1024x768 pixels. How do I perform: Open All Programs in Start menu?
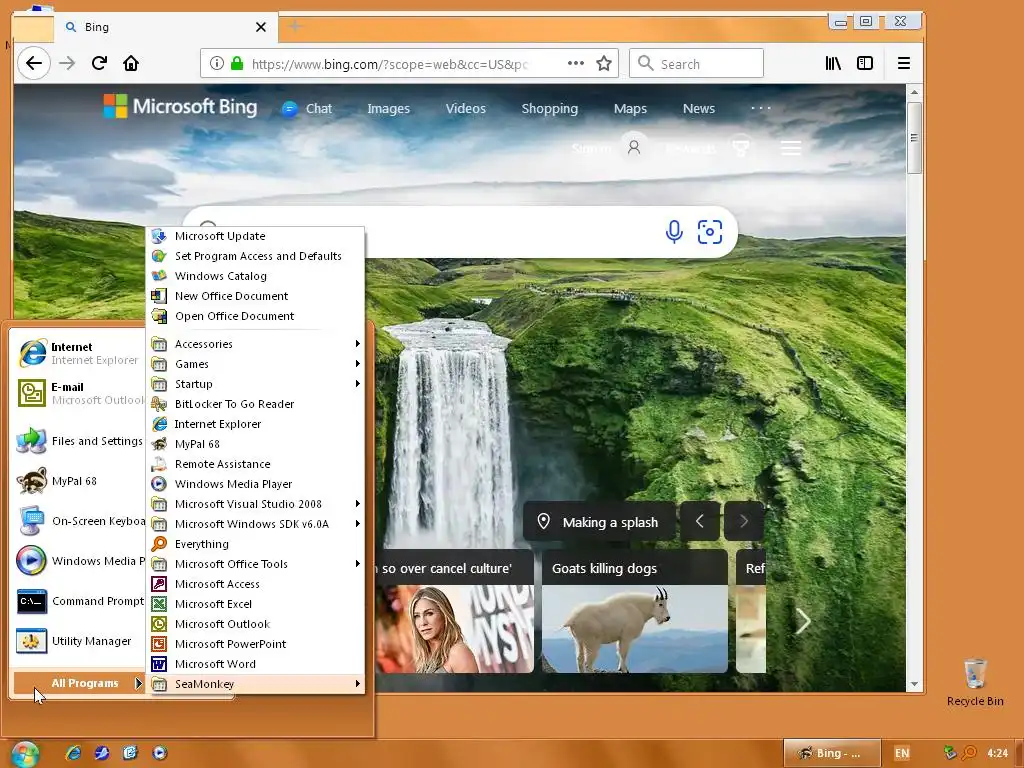tap(78, 683)
